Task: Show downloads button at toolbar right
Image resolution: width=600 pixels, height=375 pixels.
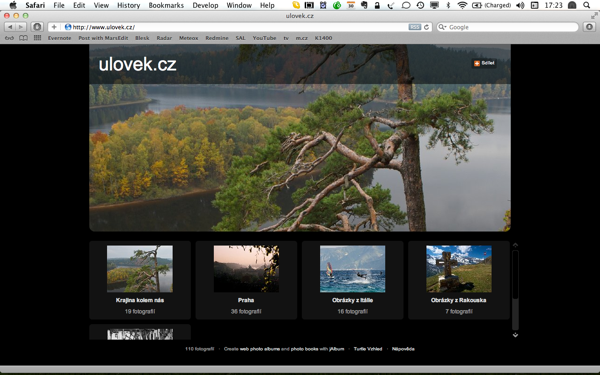Action: tap(589, 27)
